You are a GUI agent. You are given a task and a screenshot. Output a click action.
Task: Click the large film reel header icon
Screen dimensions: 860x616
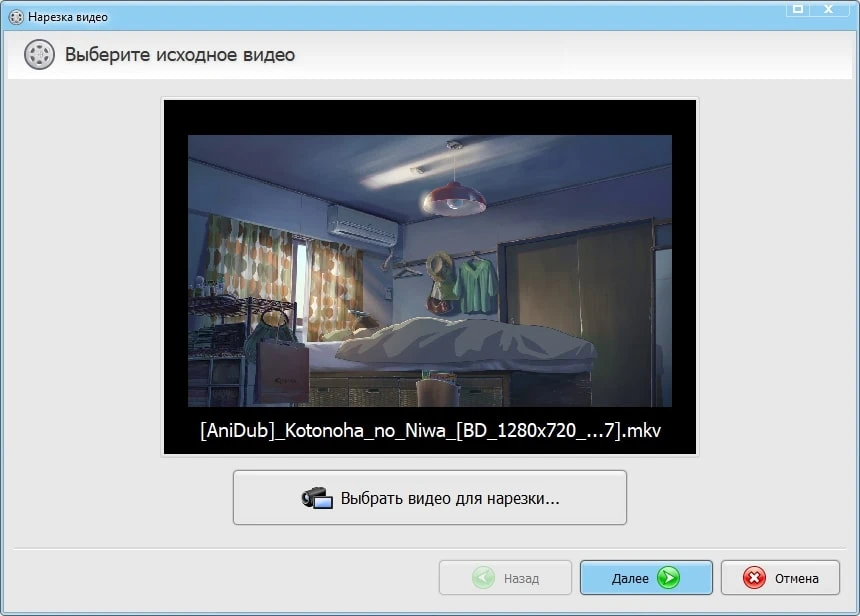[x=39, y=55]
